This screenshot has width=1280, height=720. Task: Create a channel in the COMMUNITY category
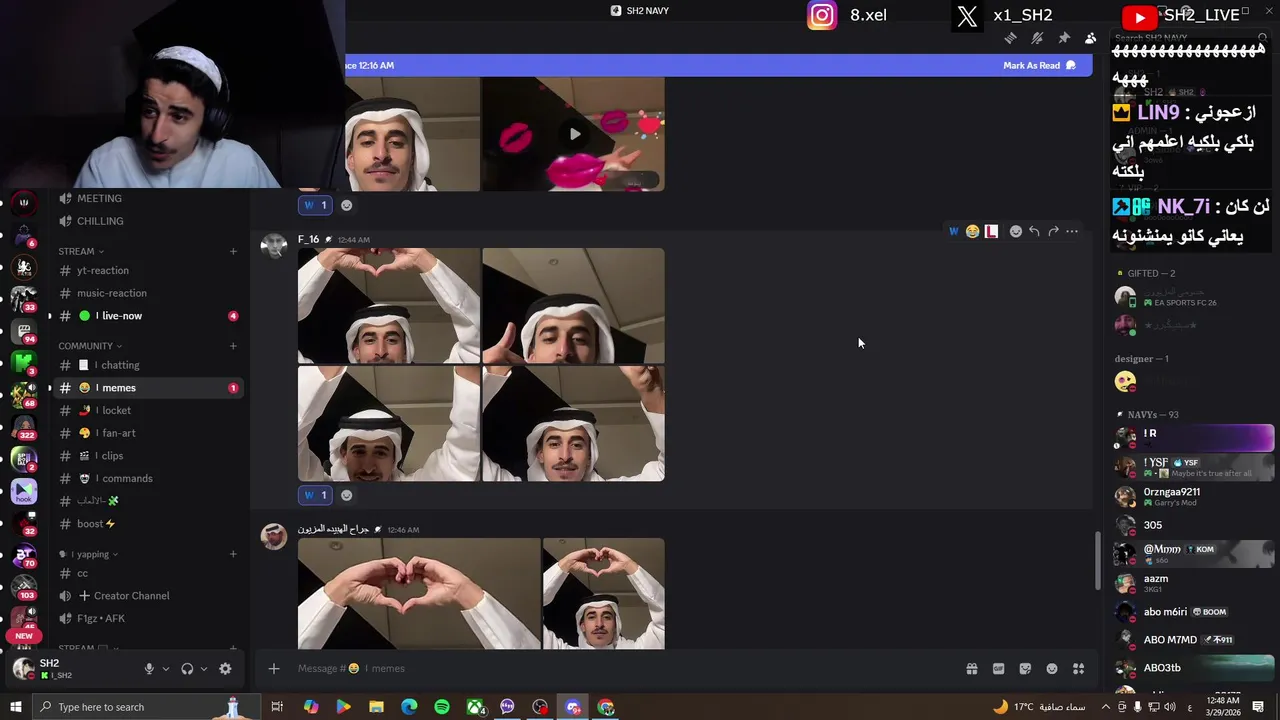233,346
